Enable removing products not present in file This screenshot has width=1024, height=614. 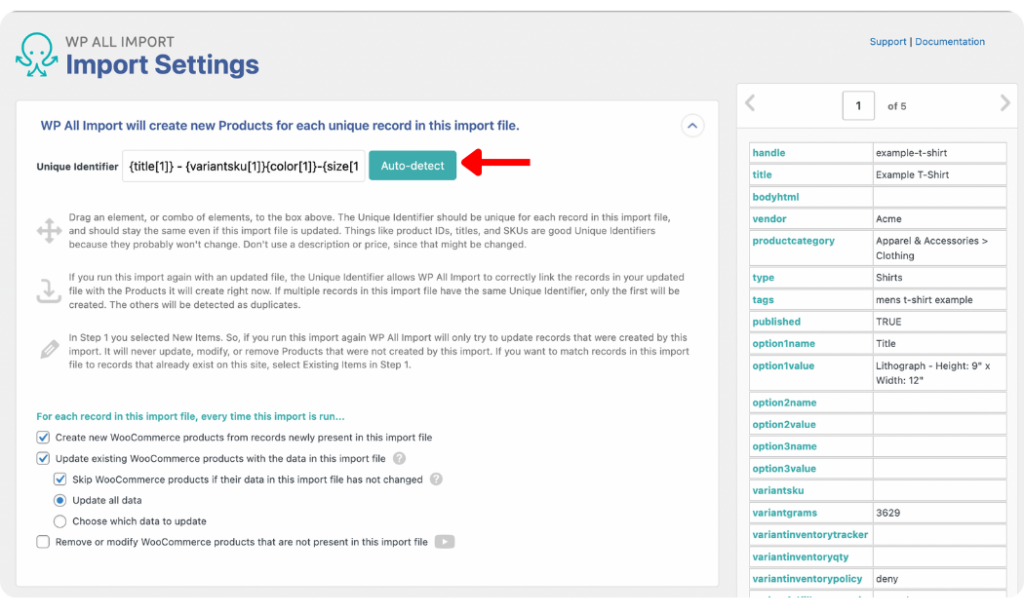click(42, 541)
